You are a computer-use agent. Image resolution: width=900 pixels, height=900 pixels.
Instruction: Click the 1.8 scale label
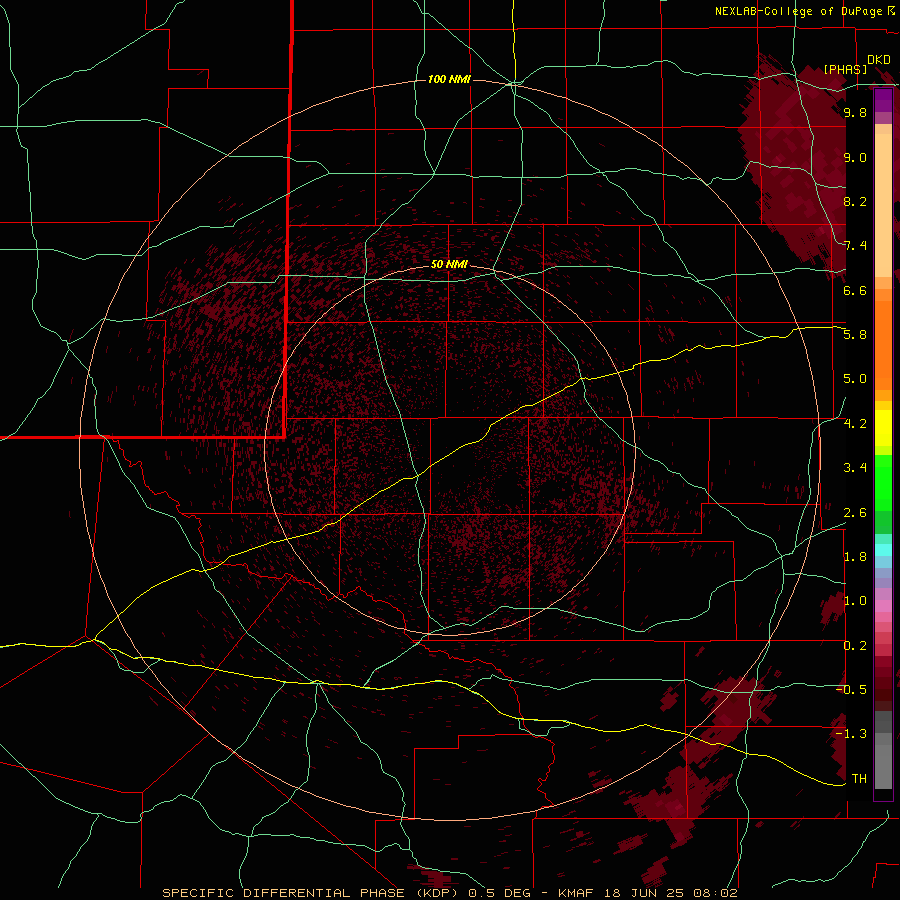[855, 557]
